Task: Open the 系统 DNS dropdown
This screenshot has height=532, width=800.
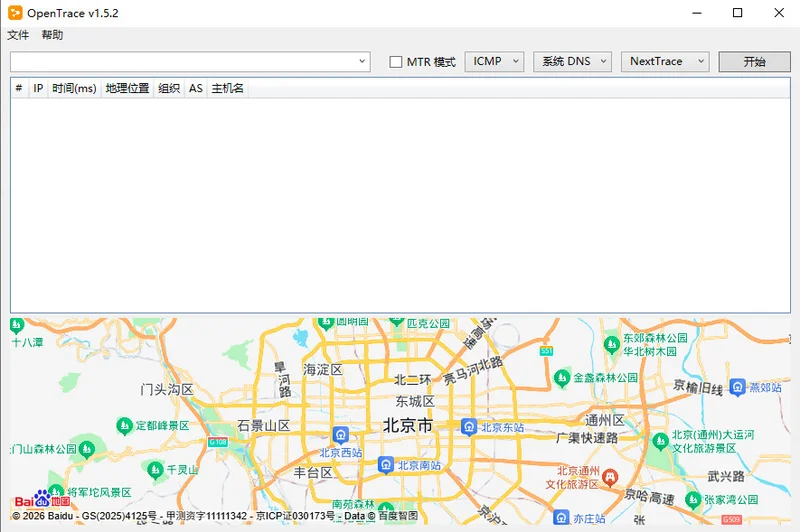Action: click(572, 62)
